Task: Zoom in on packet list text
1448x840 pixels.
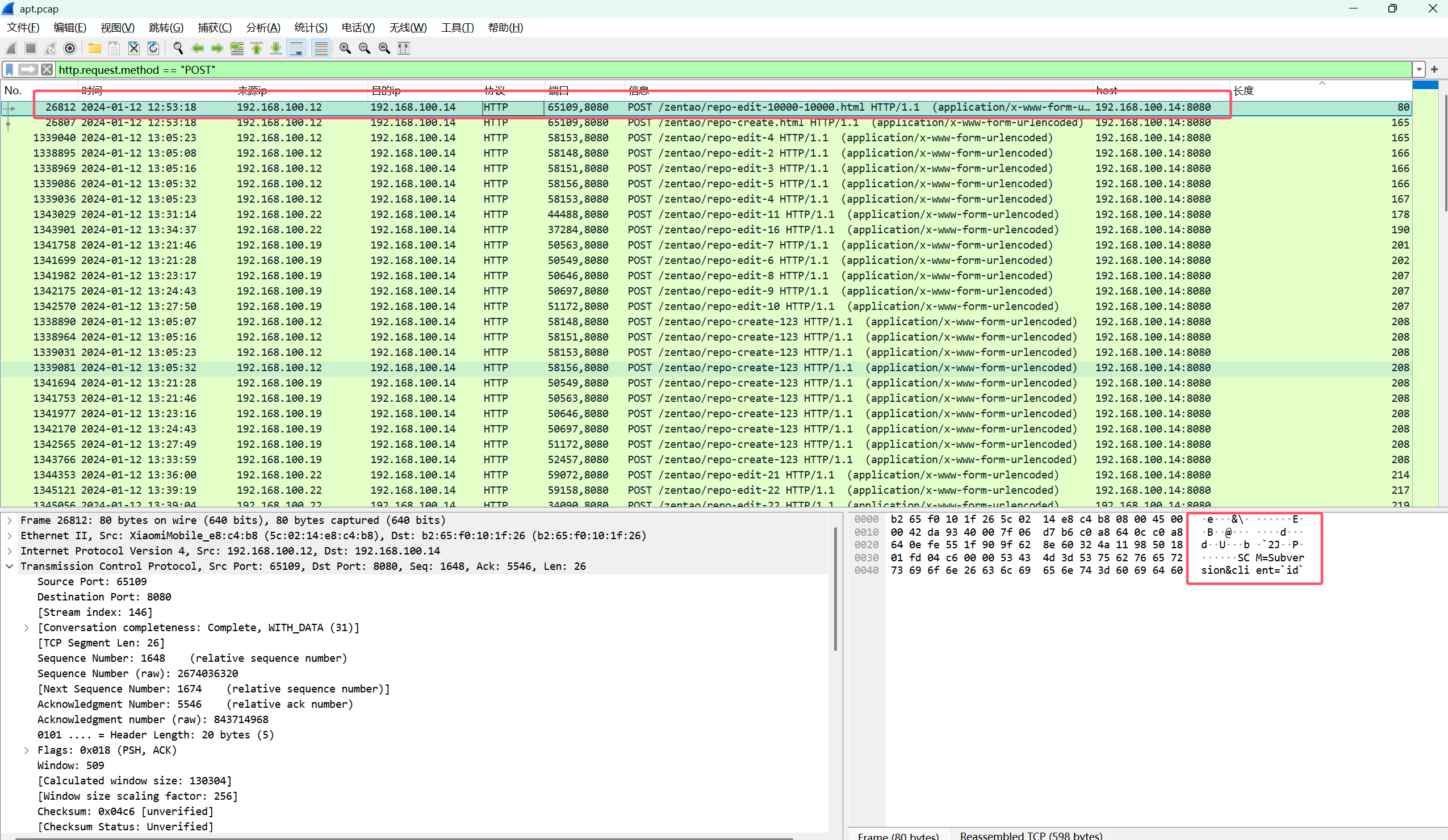Action: click(345, 48)
